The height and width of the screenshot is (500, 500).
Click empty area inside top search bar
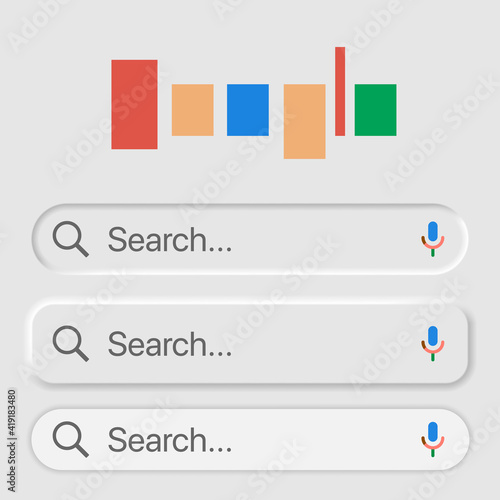click(323, 239)
